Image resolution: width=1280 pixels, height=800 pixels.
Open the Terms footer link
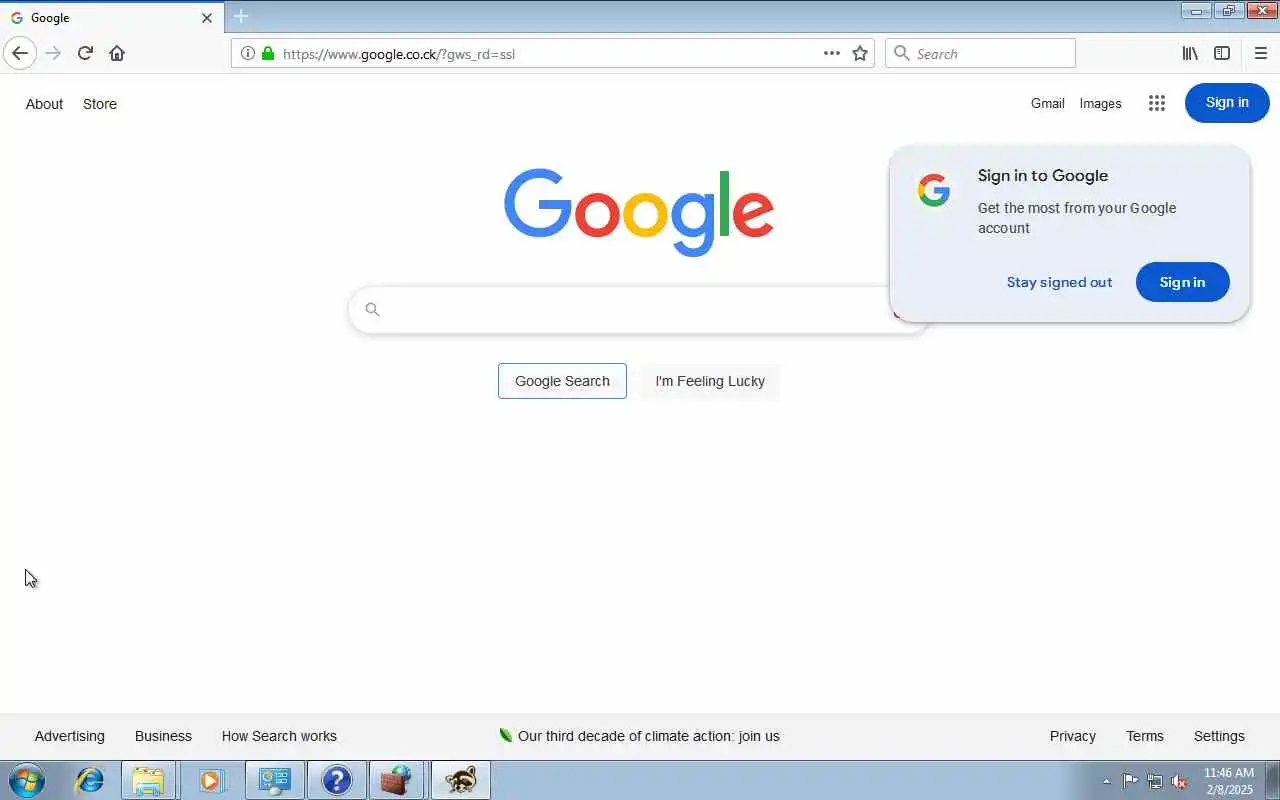point(1145,736)
